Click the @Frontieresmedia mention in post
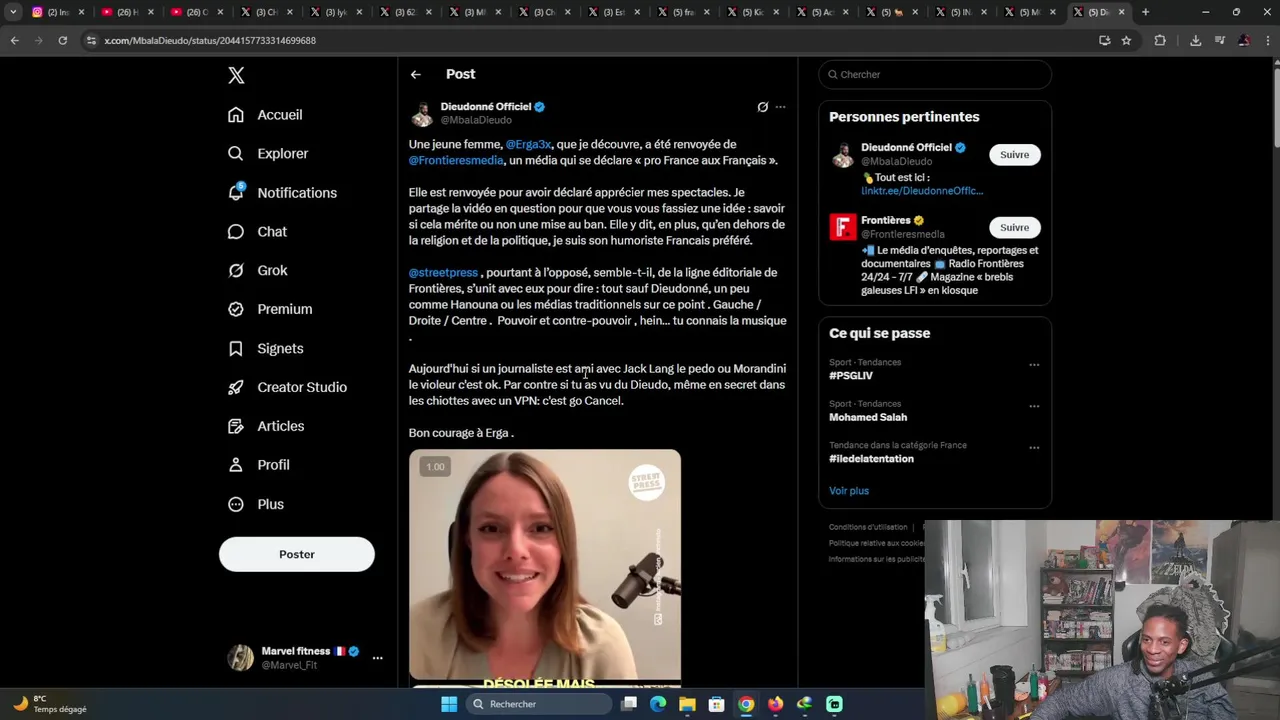 click(456, 161)
